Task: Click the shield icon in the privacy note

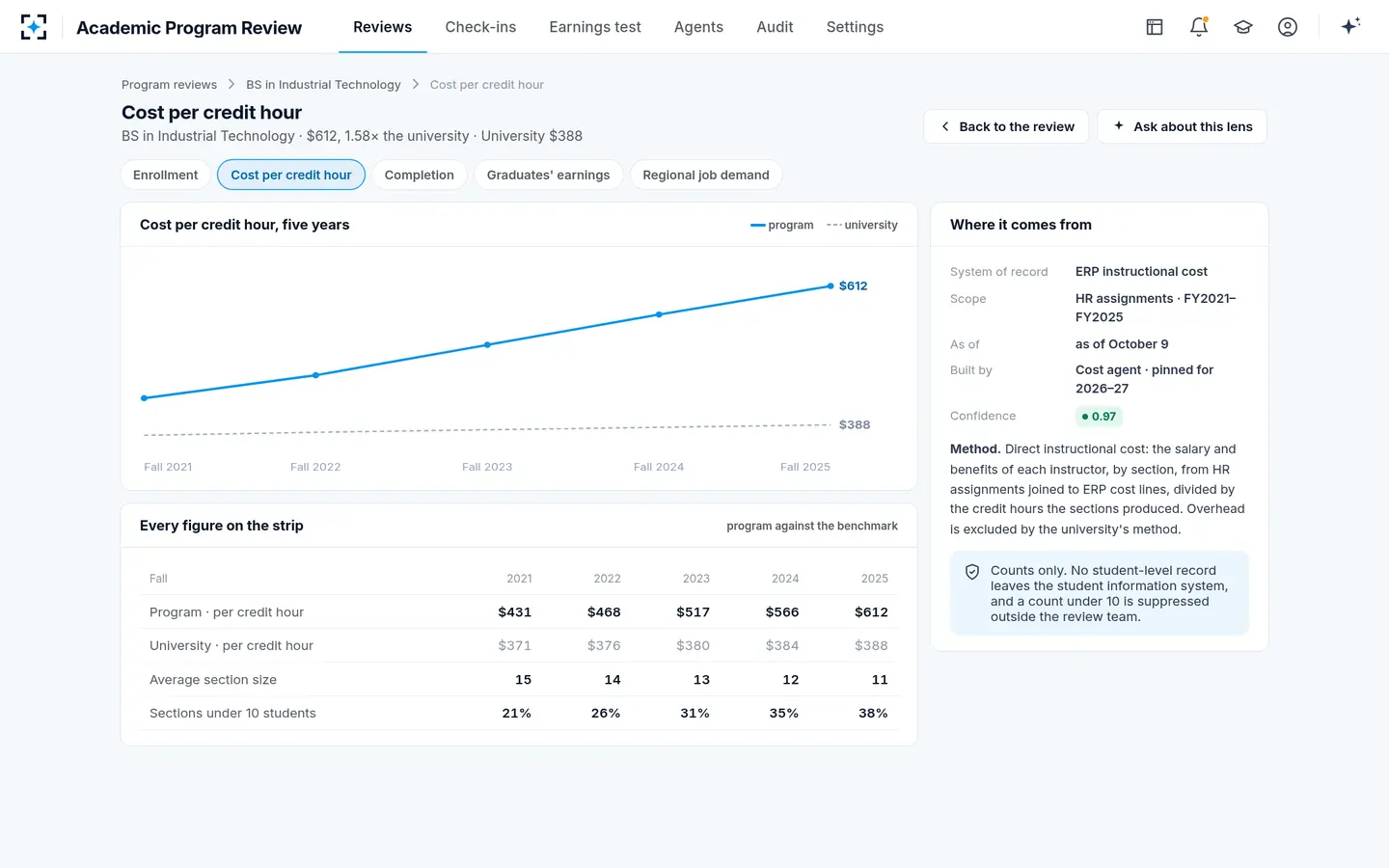Action: click(x=972, y=572)
